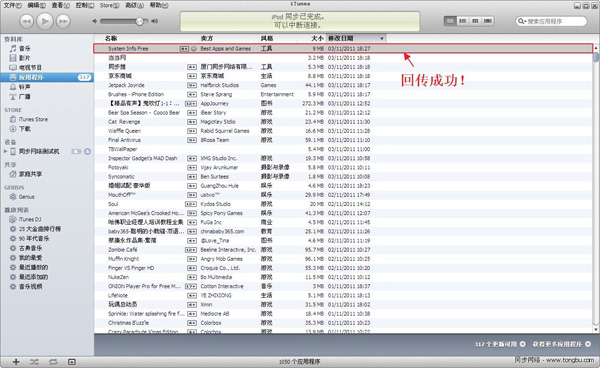The height and width of the screenshot is (368, 600).
Task: Open the 高级 menu
Action: [x=134, y=5]
